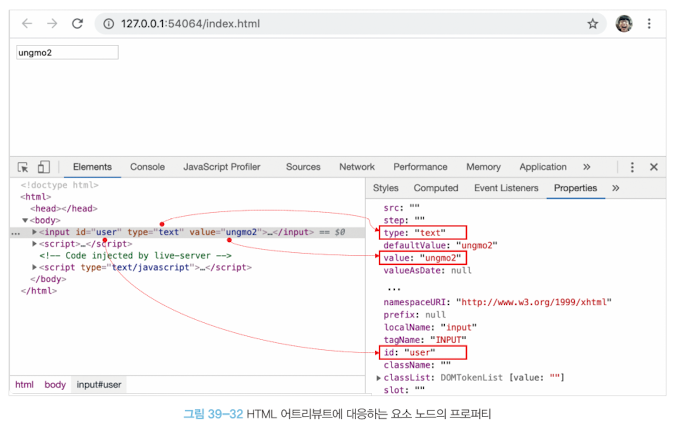Screen dimensions: 677x433
Task: Expand the text/javascript script node
Action: coord(35,267)
